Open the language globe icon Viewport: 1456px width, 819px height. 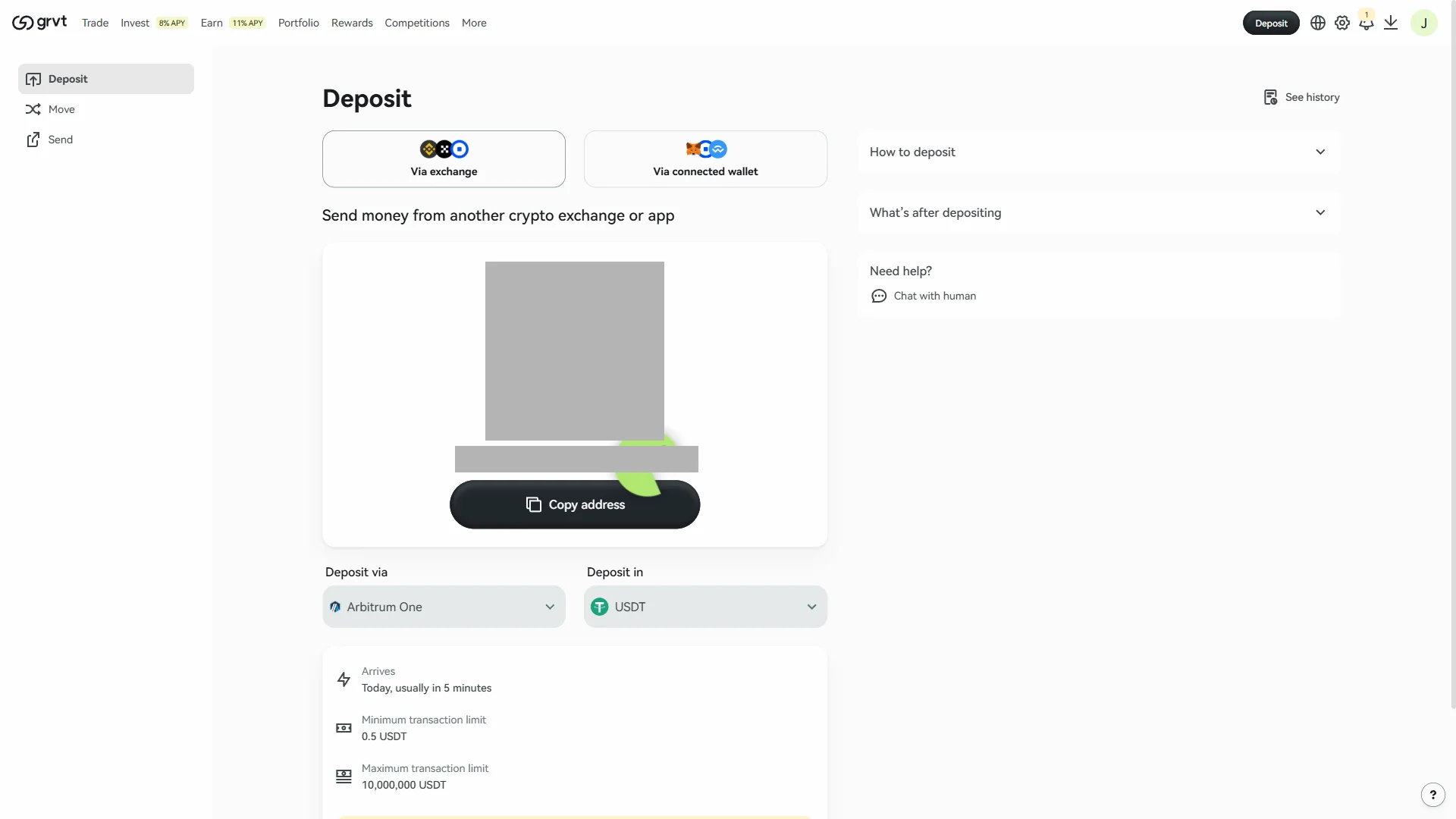pyautogui.click(x=1318, y=23)
